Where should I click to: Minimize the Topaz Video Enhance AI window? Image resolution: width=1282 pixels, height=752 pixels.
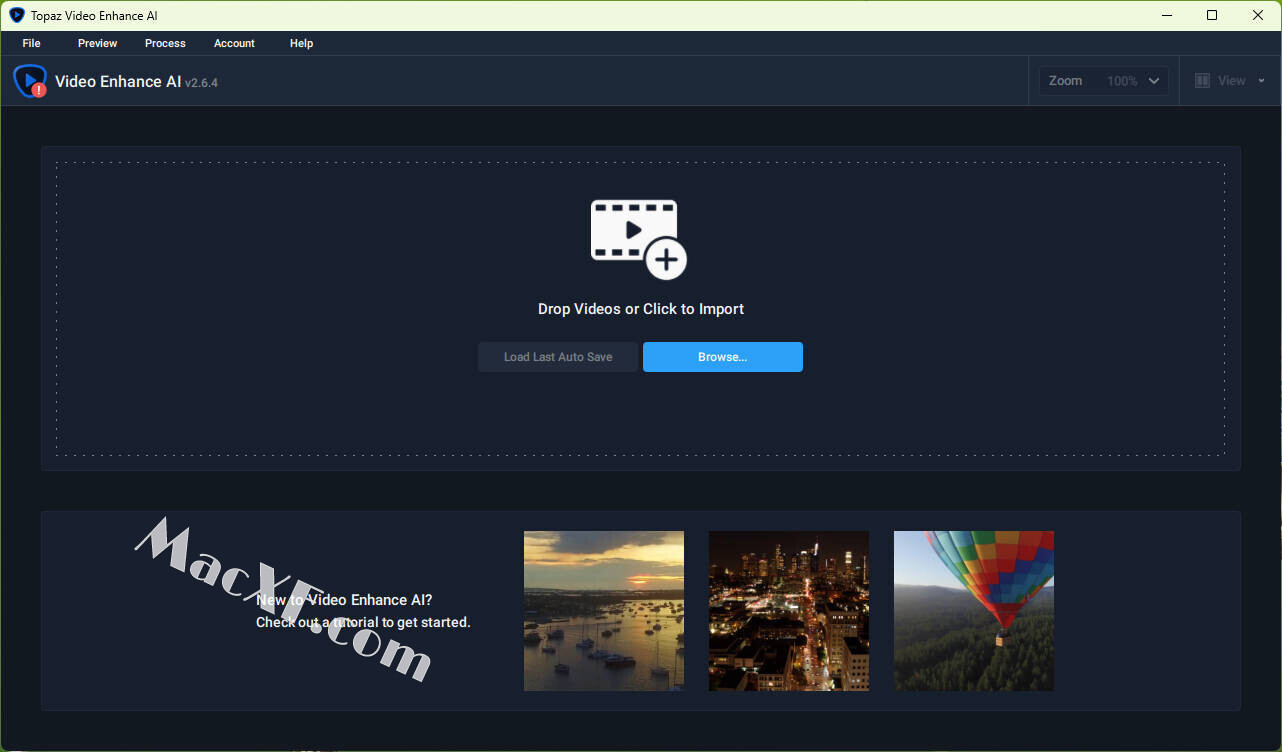(1166, 15)
